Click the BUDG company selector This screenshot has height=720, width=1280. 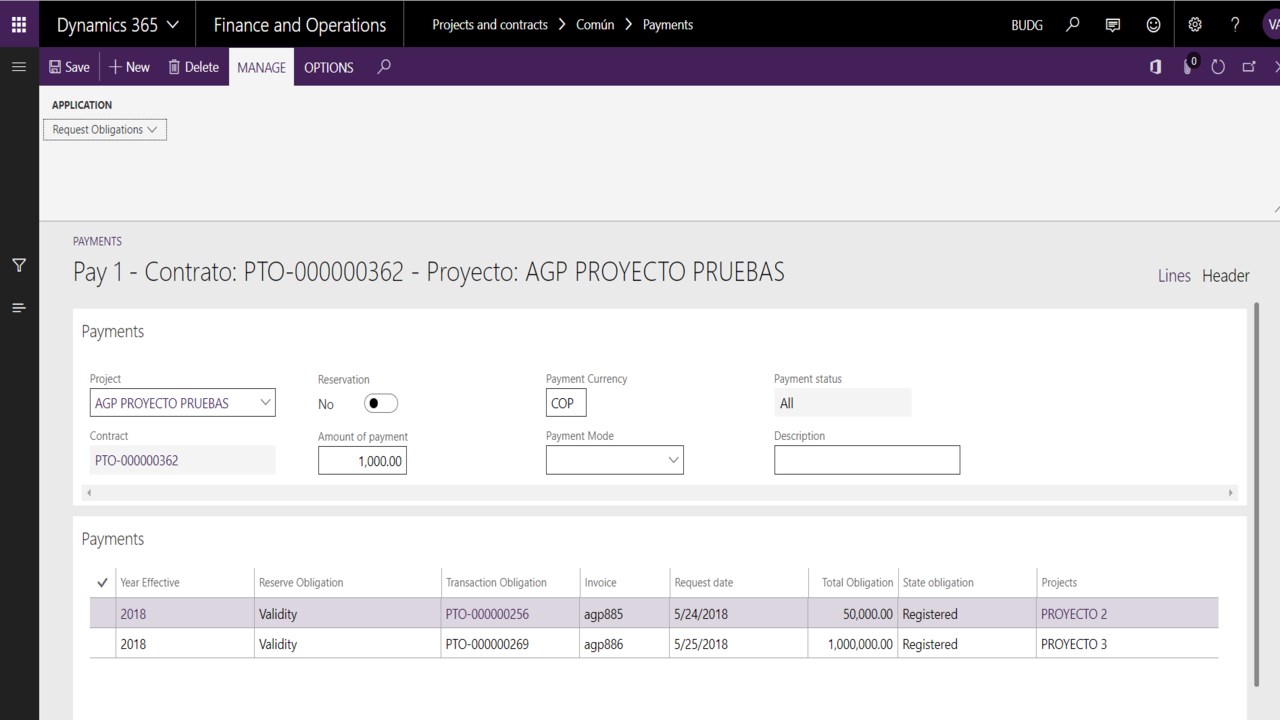pyautogui.click(x=1027, y=25)
